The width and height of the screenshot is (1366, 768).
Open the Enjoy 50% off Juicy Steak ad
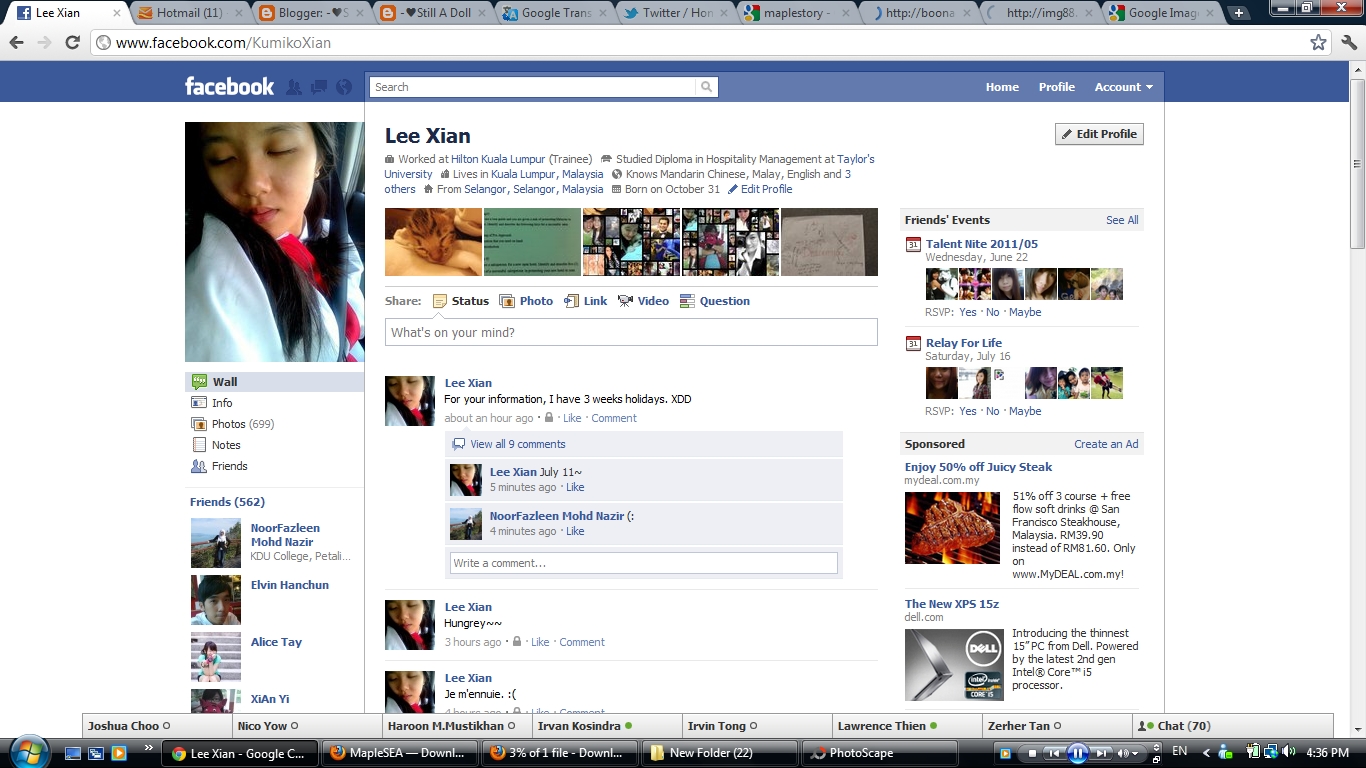(978, 467)
